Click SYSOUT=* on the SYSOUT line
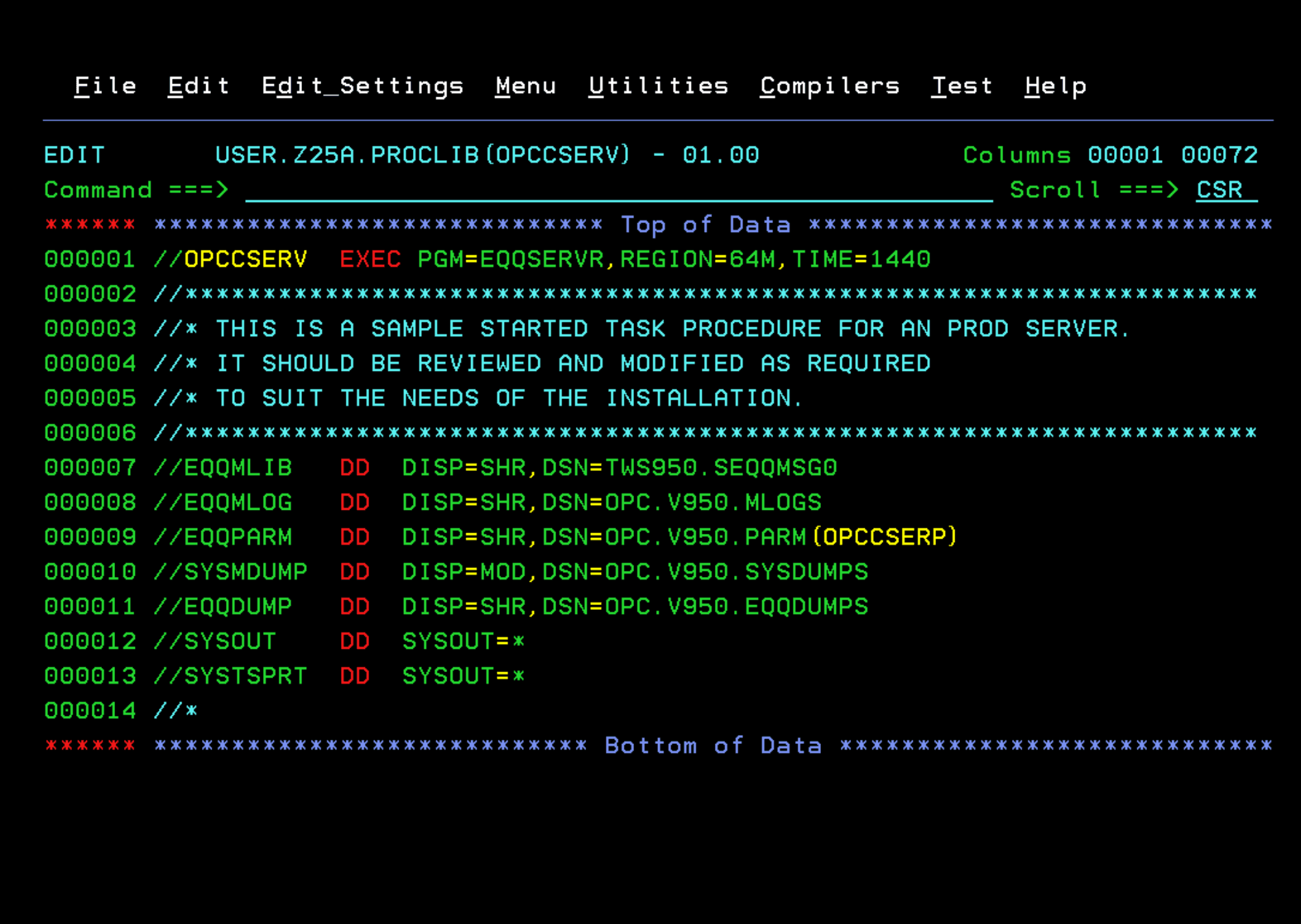This screenshot has height=924, width=1301. [x=464, y=641]
